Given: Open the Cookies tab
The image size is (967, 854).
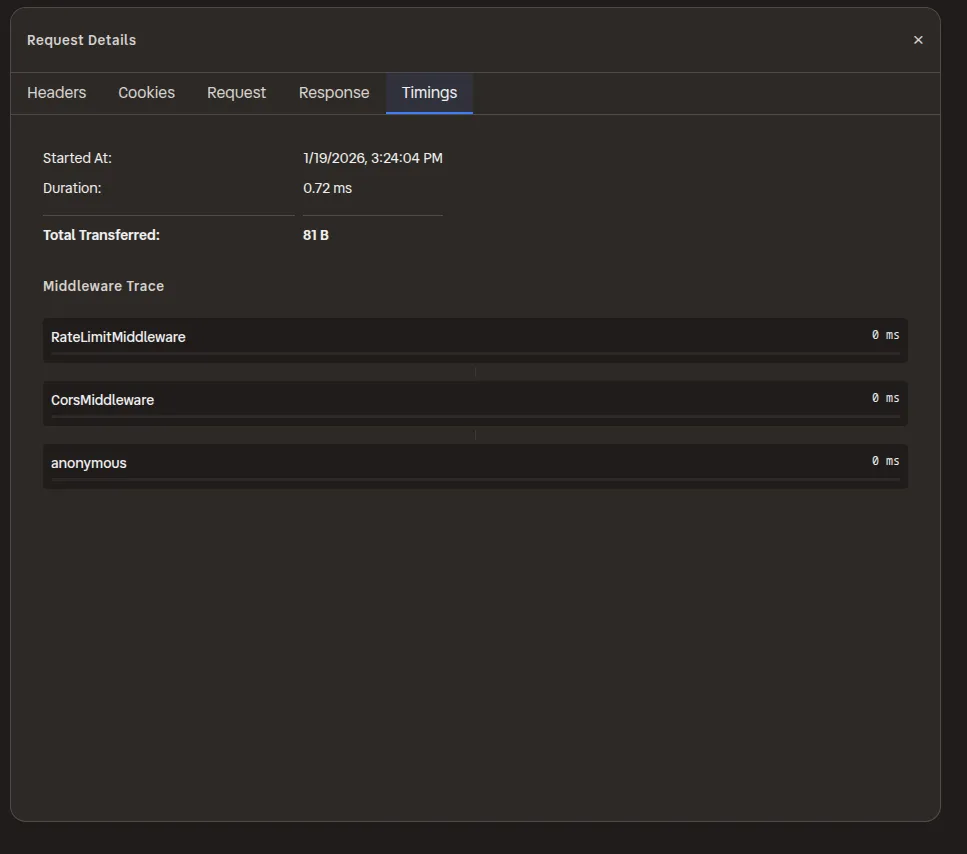Looking at the screenshot, I should pyautogui.click(x=146, y=92).
